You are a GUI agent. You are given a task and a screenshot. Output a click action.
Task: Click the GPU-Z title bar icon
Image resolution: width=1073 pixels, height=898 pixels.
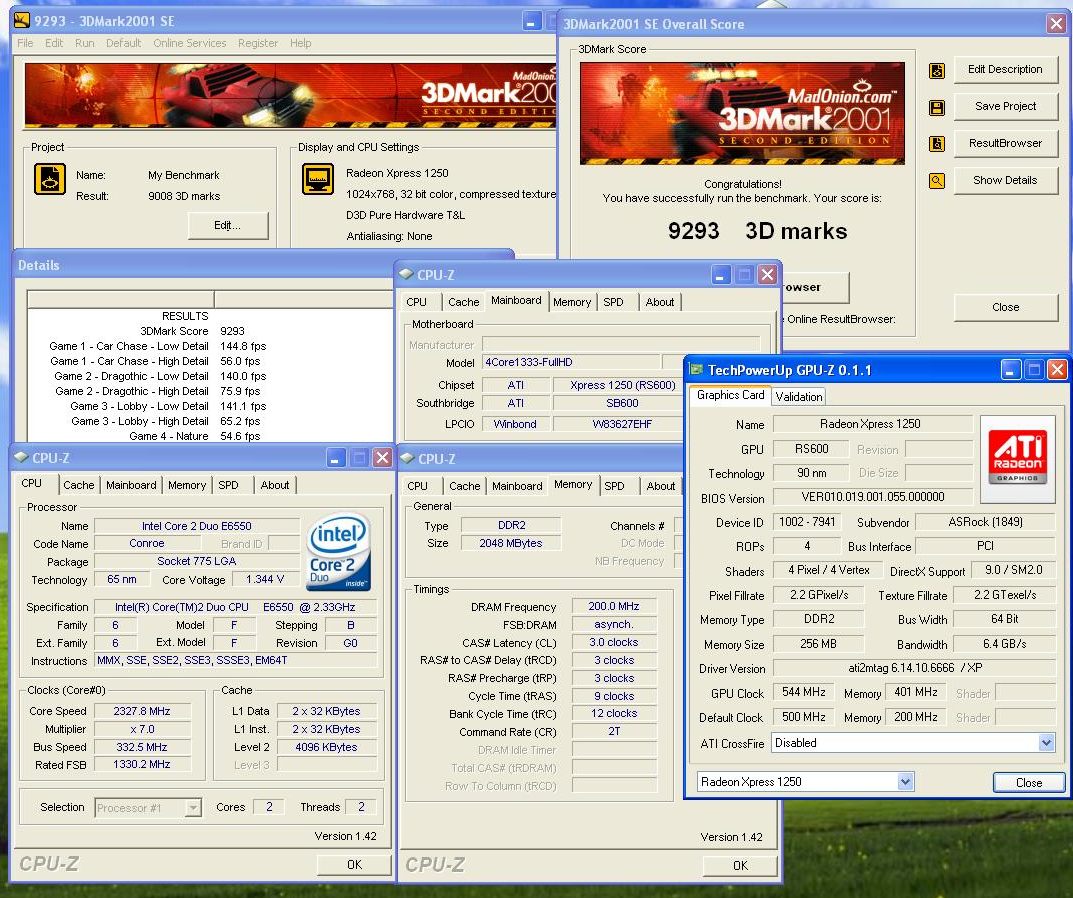click(x=697, y=370)
